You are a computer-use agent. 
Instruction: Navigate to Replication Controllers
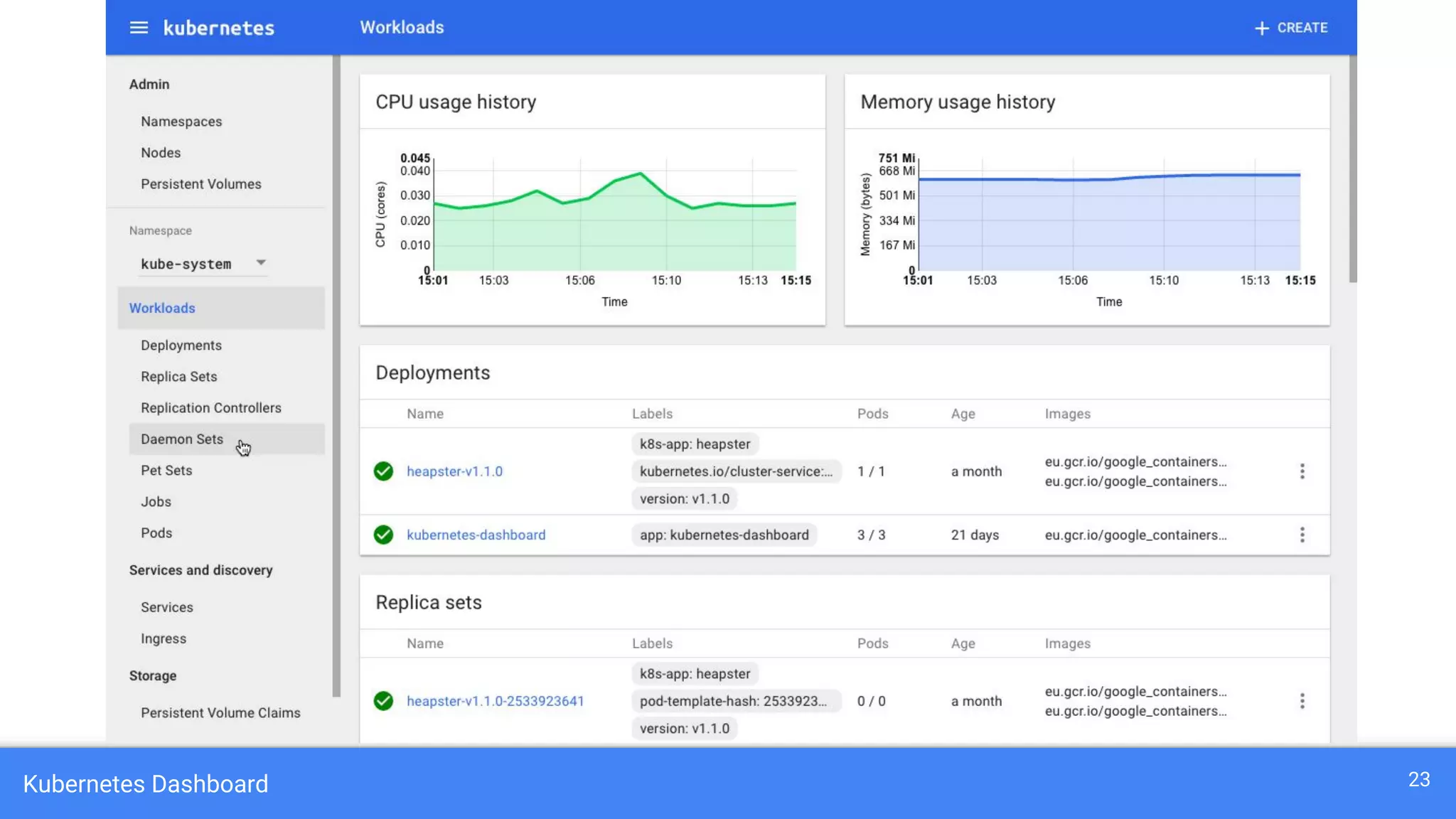[211, 408]
